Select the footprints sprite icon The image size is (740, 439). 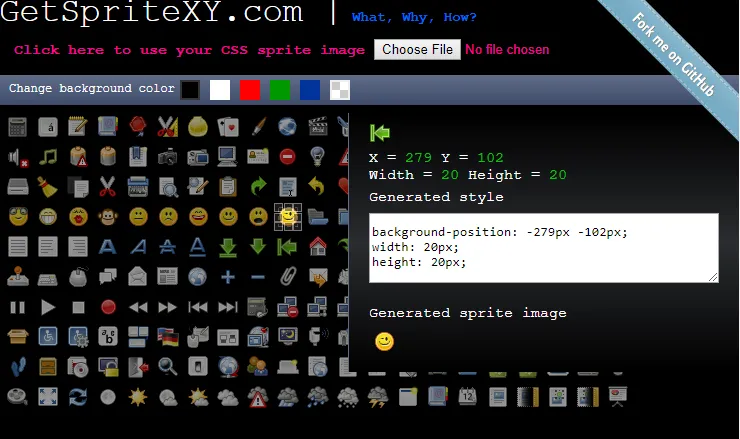(17, 367)
